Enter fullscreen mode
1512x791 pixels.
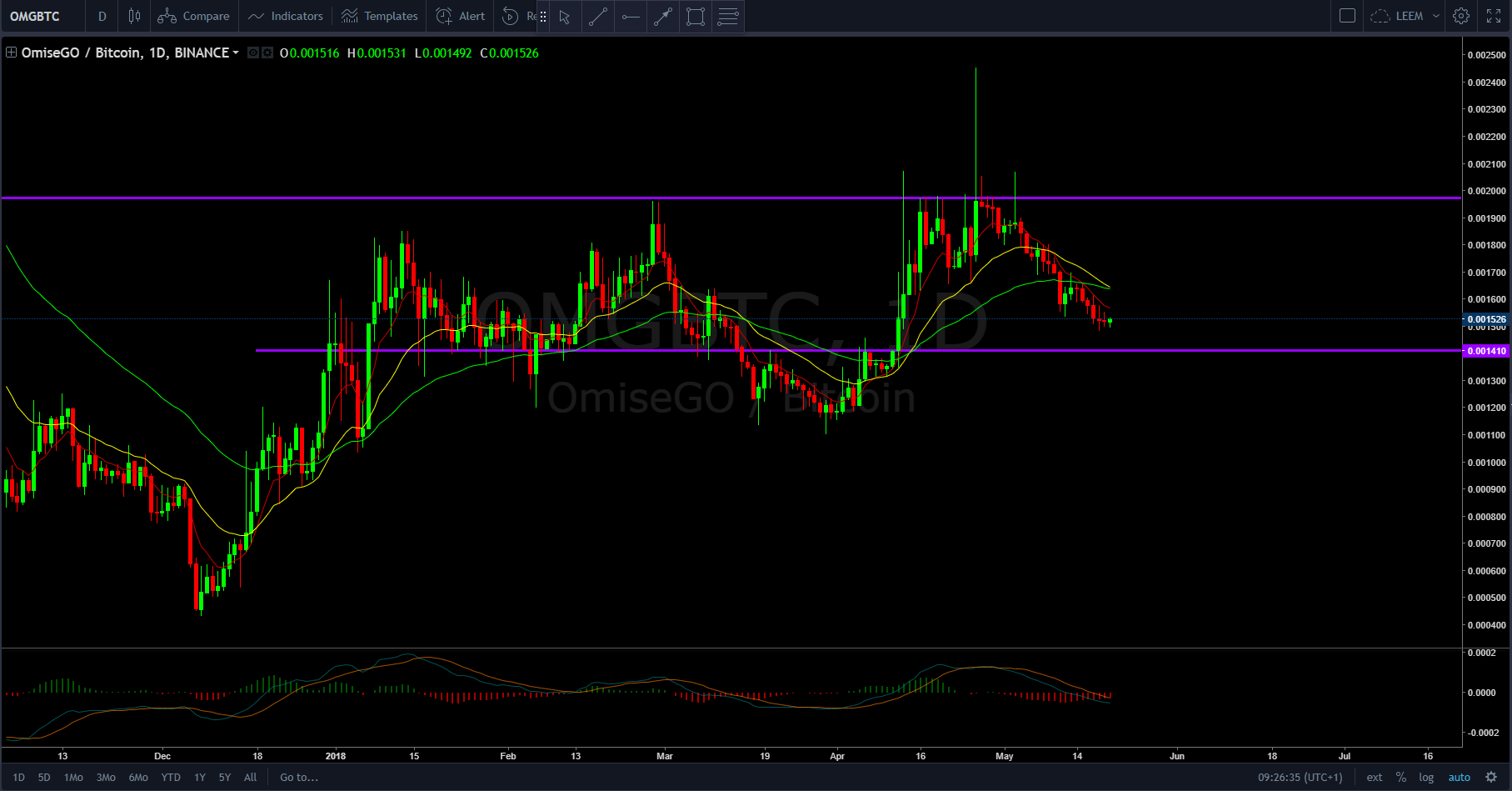tap(1494, 16)
